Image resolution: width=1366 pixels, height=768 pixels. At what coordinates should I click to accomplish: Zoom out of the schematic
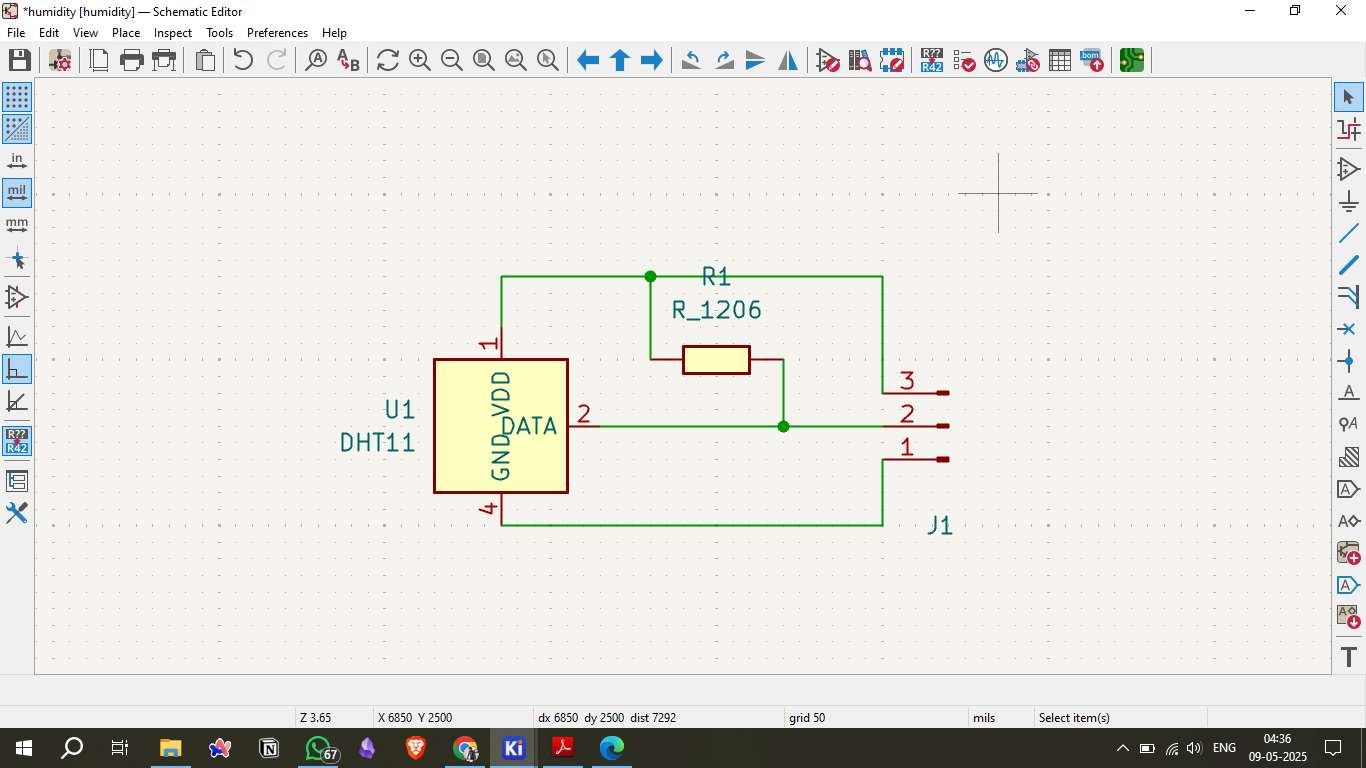pyautogui.click(x=452, y=60)
